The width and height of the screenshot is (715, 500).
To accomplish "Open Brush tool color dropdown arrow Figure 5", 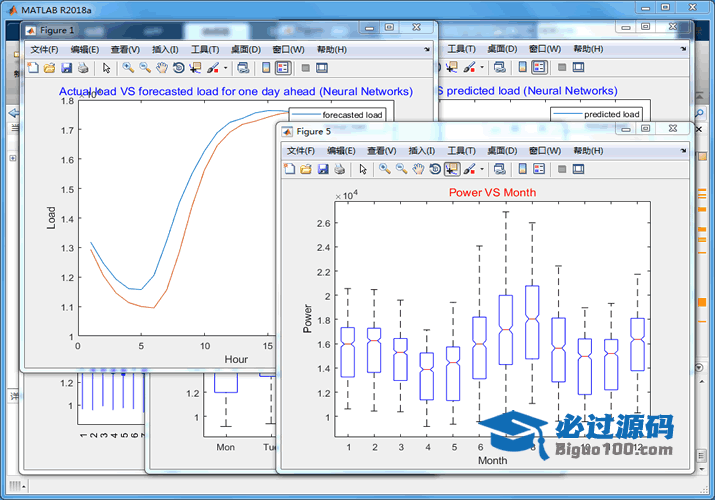I will click(482, 169).
